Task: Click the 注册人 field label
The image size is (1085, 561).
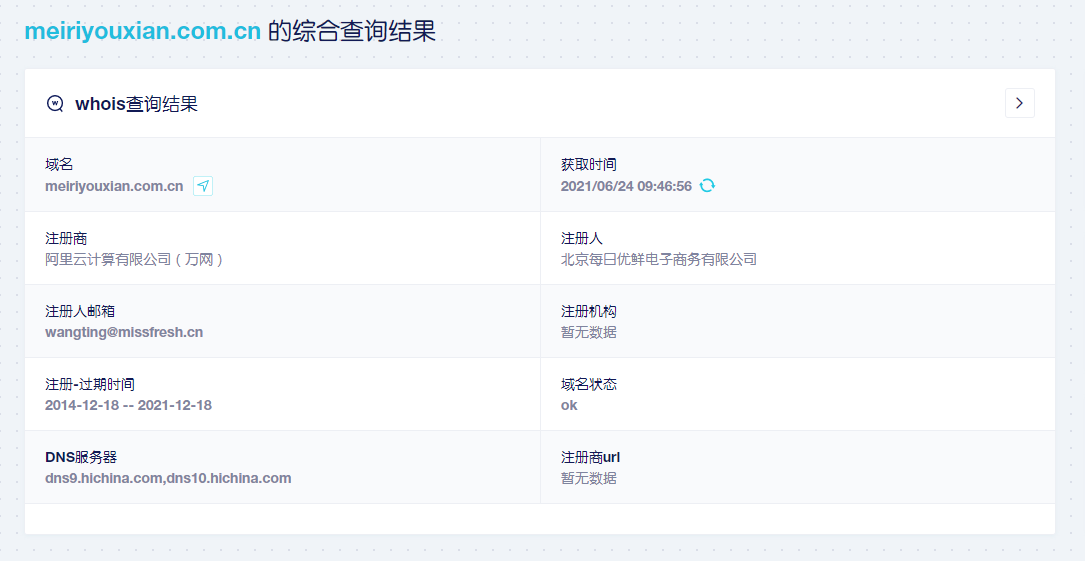Action: [x=581, y=238]
